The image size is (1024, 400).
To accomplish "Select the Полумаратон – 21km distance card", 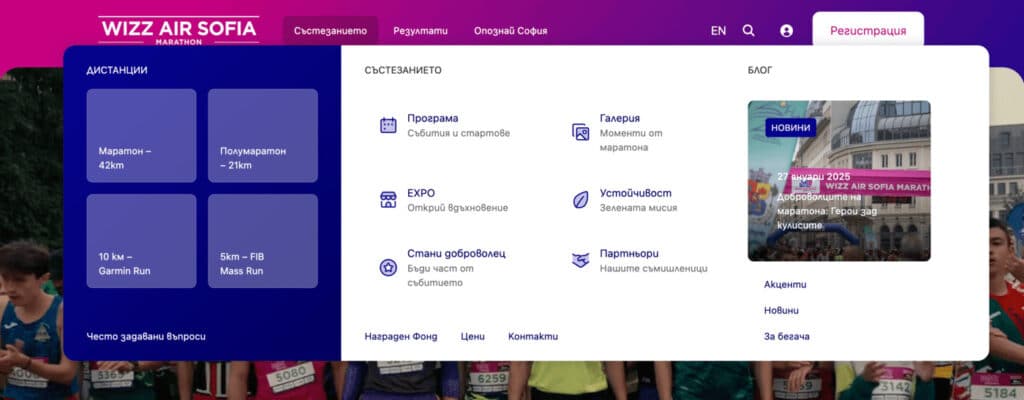I will [x=263, y=135].
